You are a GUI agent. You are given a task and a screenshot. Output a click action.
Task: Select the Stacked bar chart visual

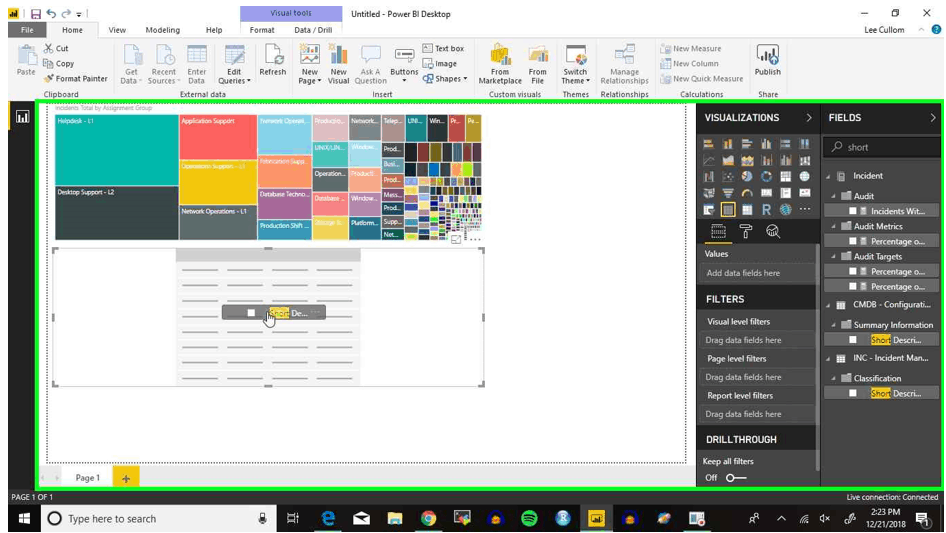708,144
